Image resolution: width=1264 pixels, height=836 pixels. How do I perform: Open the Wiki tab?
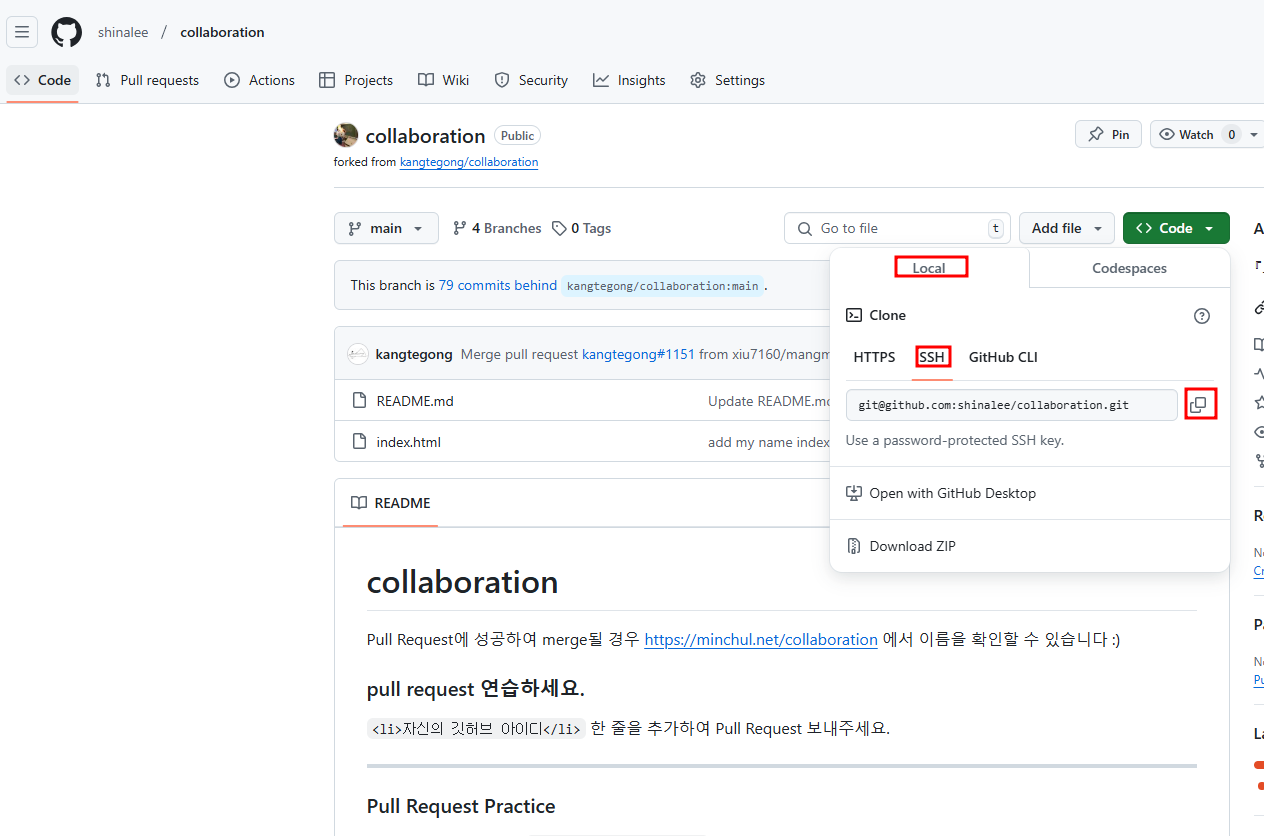coord(443,80)
